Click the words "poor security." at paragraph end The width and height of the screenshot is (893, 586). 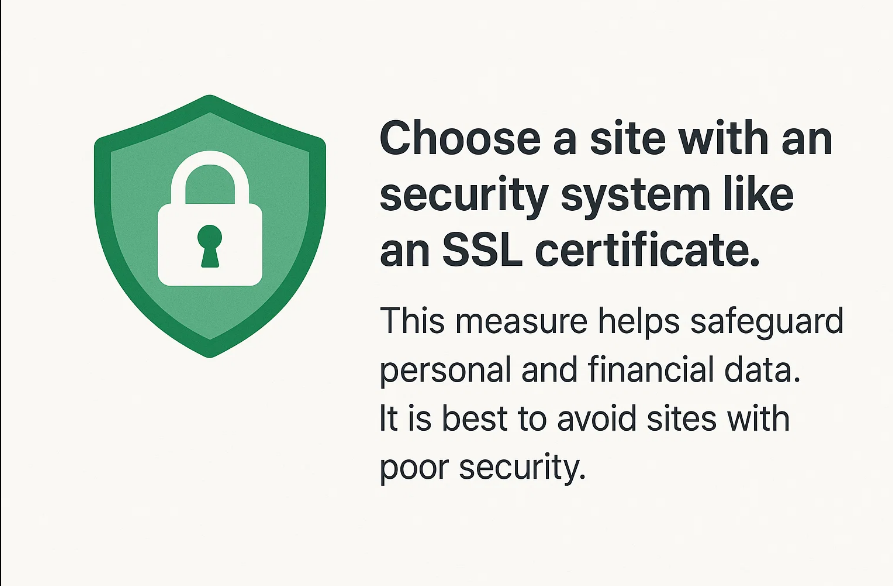(482, 470)
